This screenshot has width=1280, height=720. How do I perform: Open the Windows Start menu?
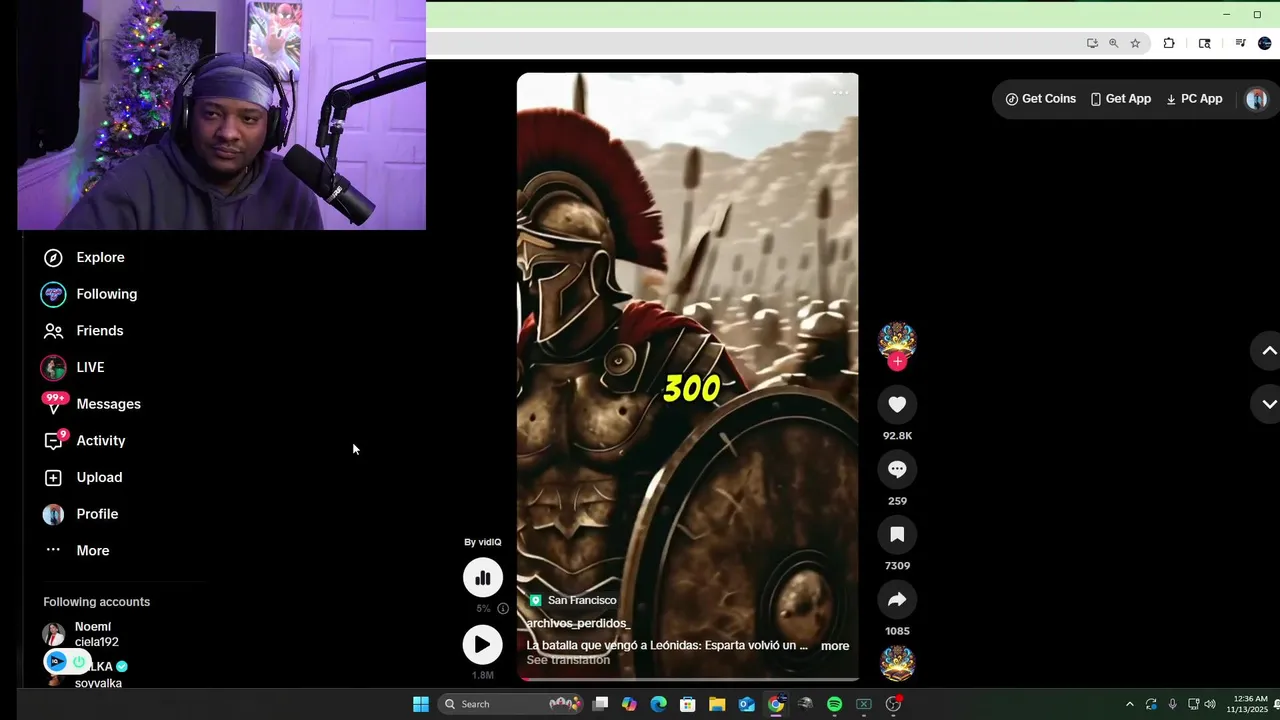tap(421, 704)
